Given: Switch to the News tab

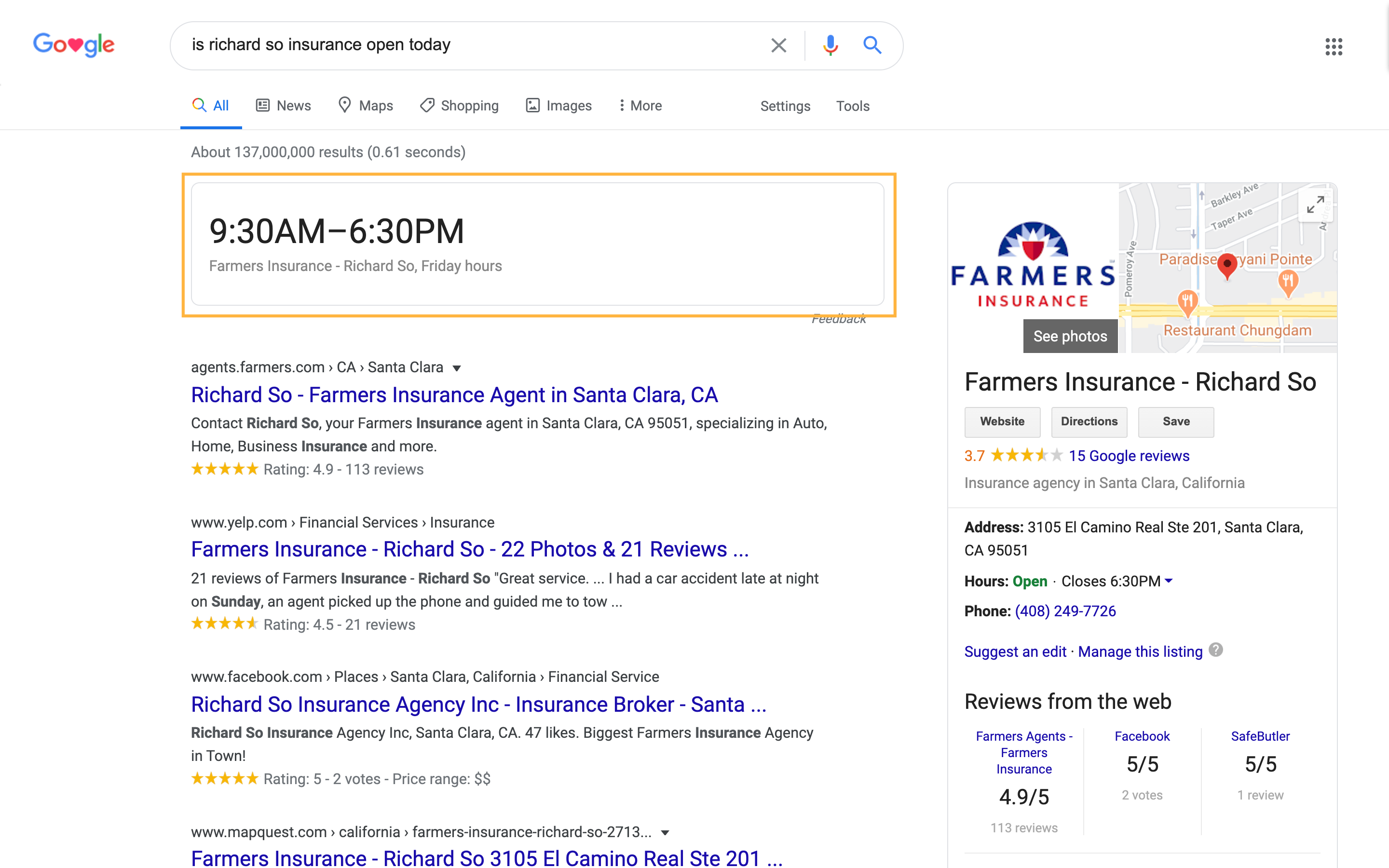Looking at the screenshot, I should pyautogui.click(x=284, y=106).
